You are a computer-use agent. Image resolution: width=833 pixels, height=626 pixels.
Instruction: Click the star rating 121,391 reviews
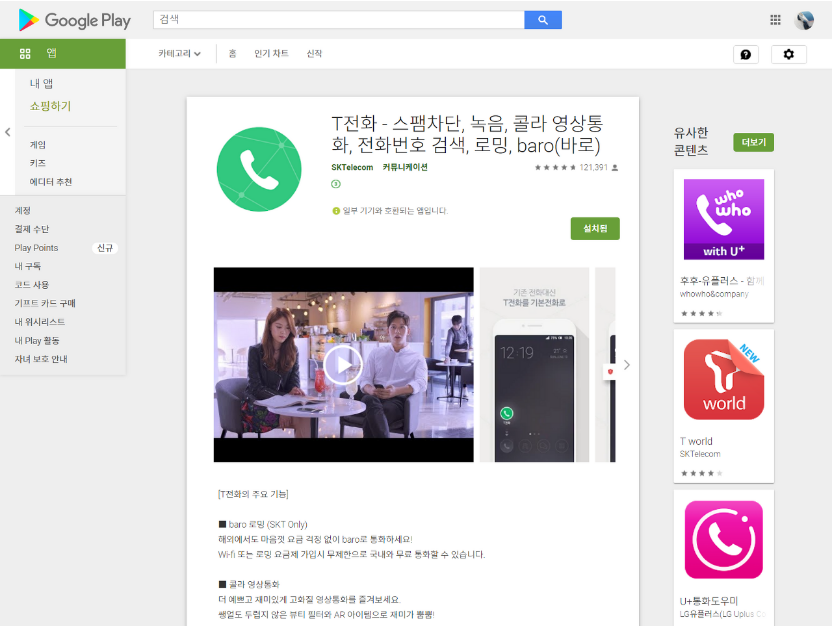coord(576,167)
